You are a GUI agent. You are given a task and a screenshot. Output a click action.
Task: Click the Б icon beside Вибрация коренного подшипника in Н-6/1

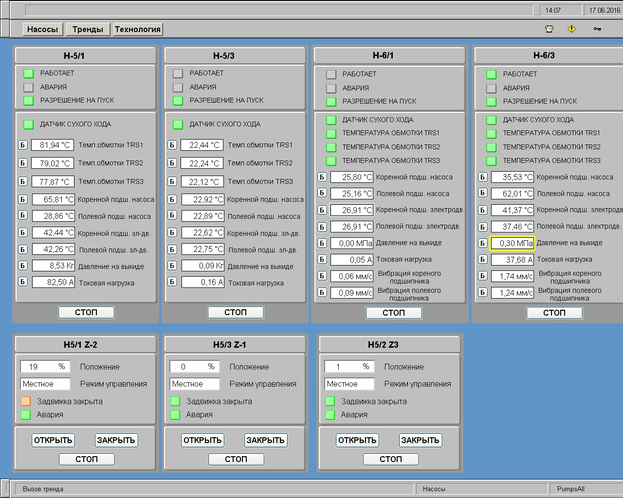[322, 276]
